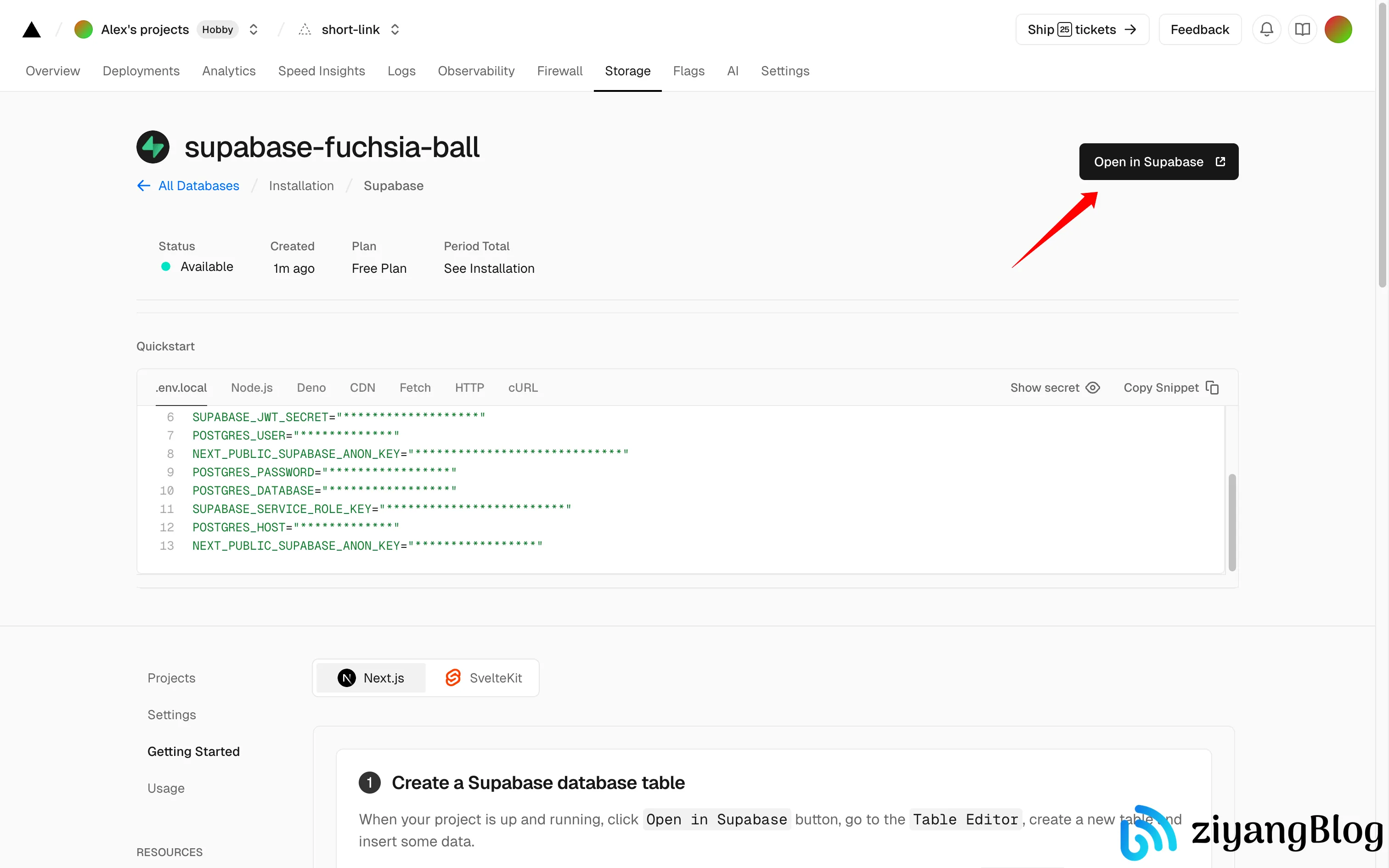
Task: Select the SvelteKit framework toggle
Action: pyautogui.click(x=483, y=678)
